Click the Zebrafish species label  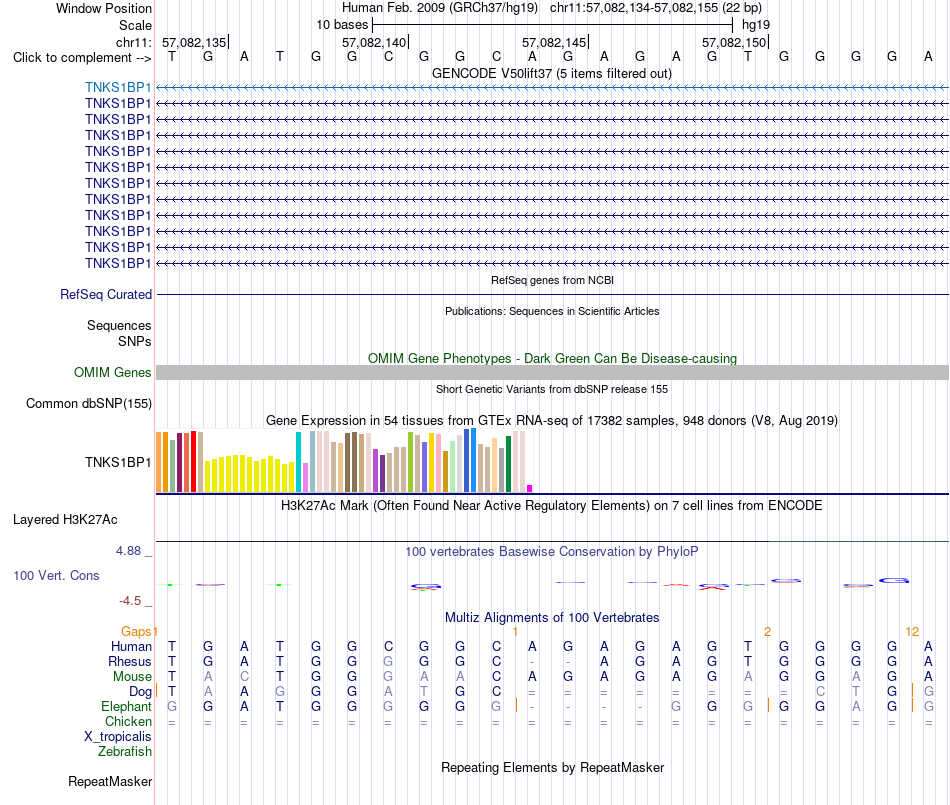point(125,752)
